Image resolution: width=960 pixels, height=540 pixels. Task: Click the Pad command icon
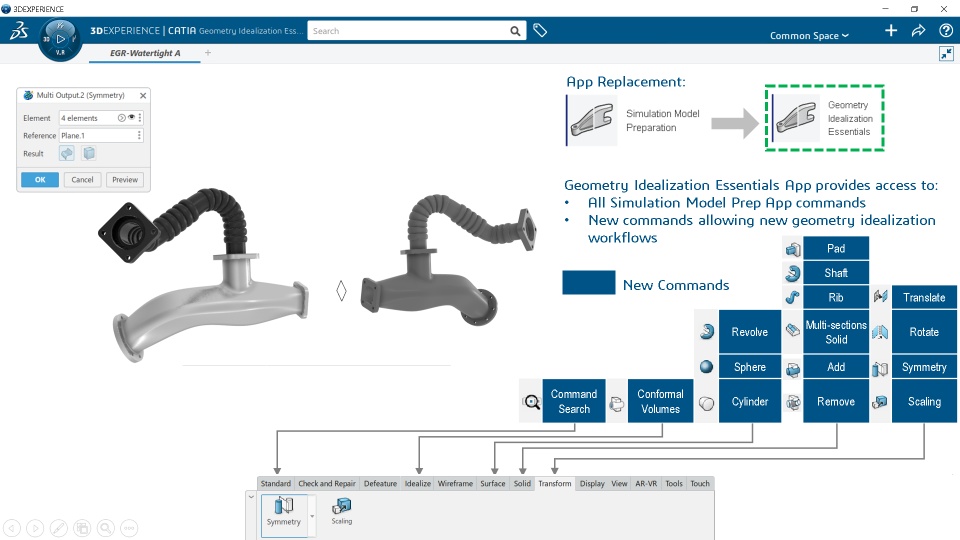(793, 249)
